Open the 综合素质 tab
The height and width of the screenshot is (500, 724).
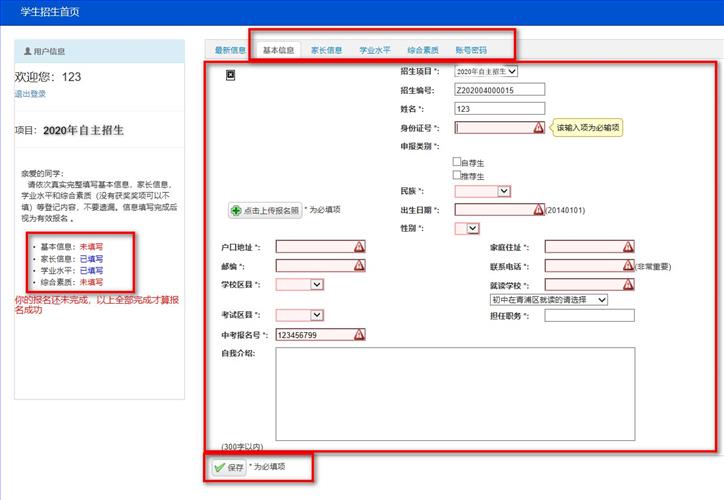tap(422, 49)
